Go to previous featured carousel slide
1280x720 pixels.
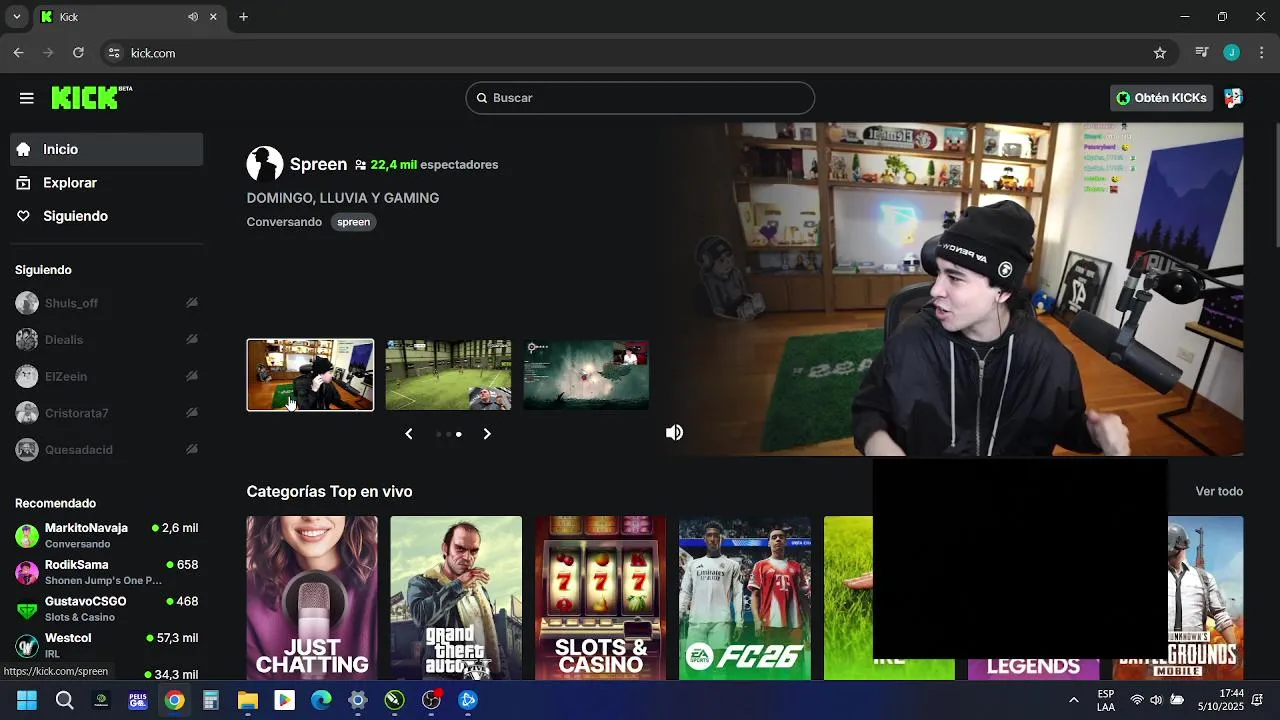(409, 434)
